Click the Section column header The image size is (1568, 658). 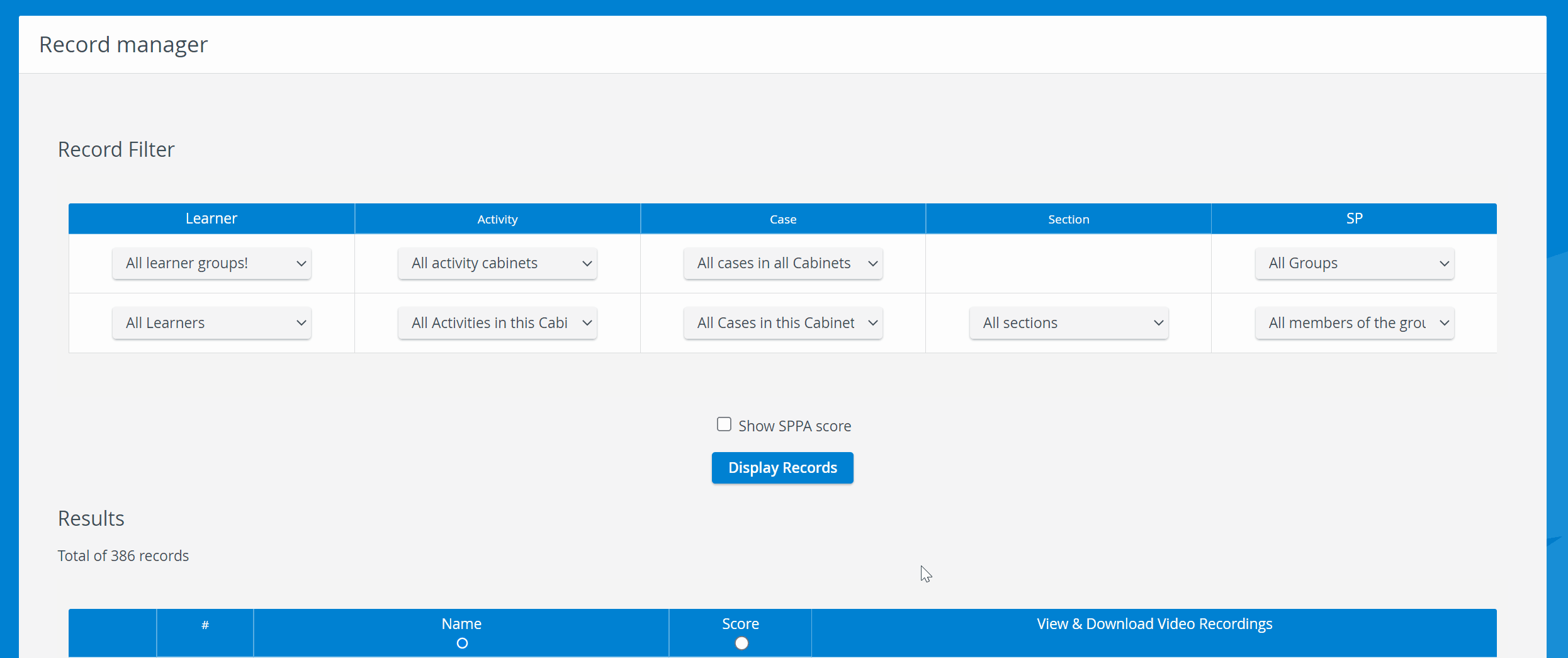coord(1069,218)
